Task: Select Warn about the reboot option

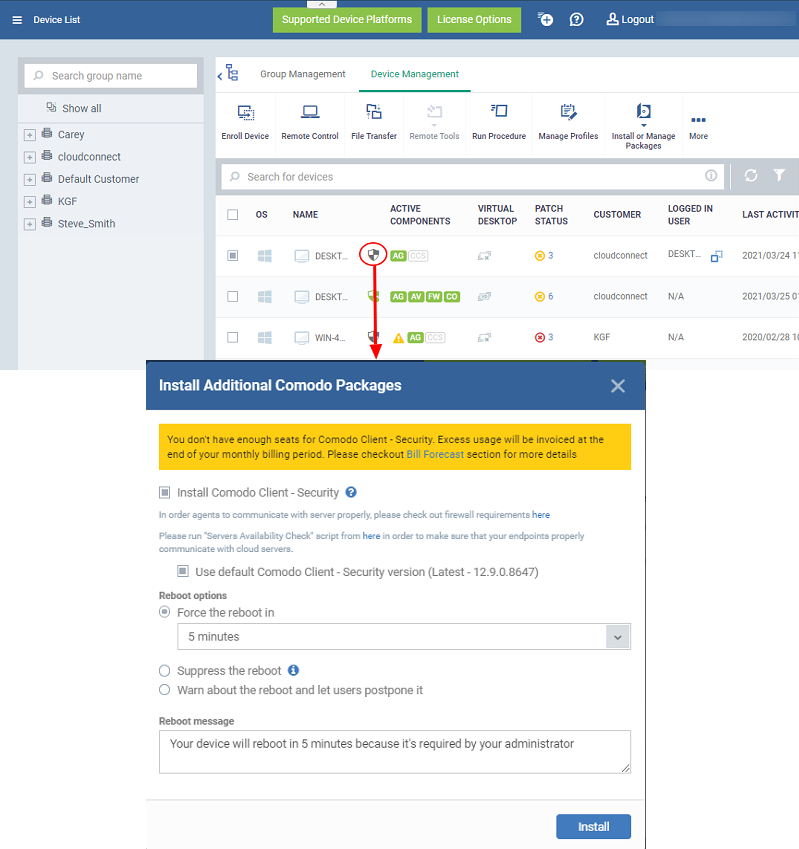Action: pos(165,690)
